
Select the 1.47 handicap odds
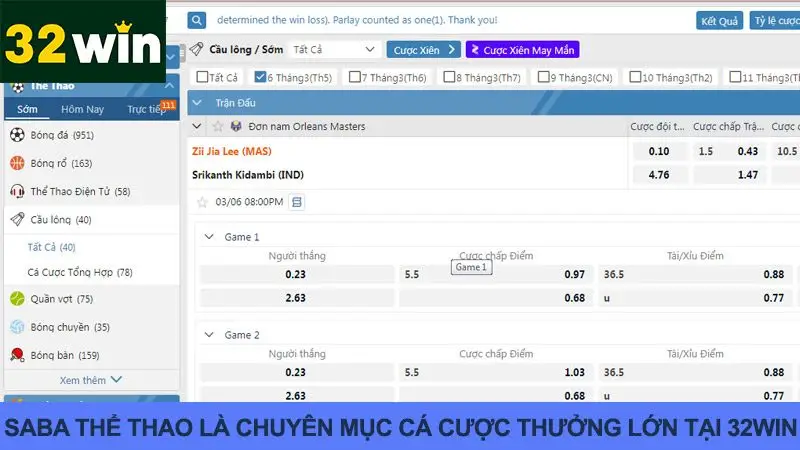(x=729, y=174)
